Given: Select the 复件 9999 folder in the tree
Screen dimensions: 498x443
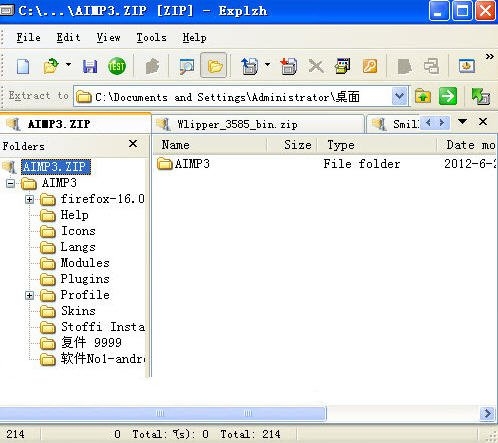Looking at the screenshot, I should tap(91, 343).
